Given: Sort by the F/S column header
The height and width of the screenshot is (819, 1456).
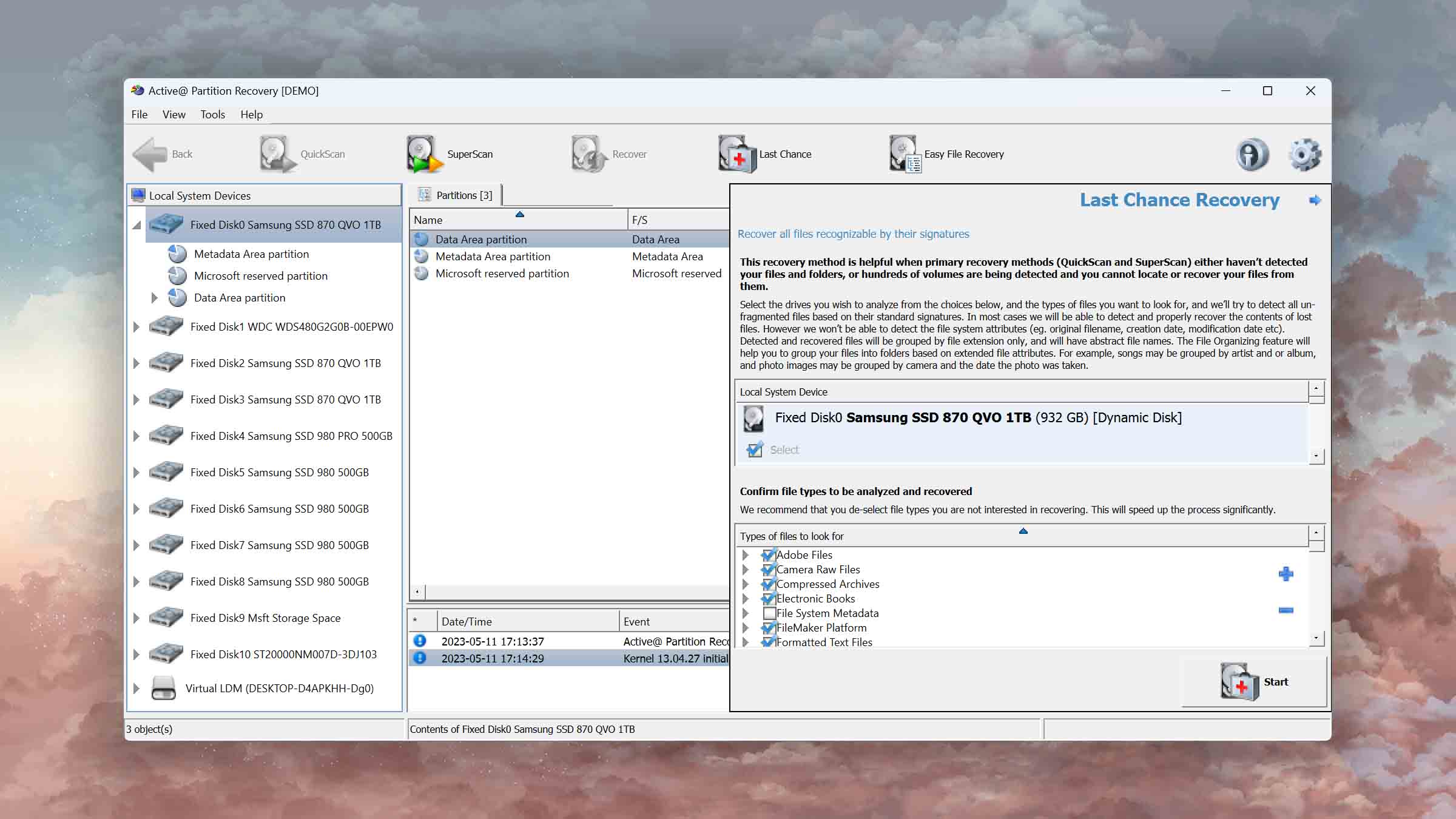Looking at the screenshot, I should [678, 220].
